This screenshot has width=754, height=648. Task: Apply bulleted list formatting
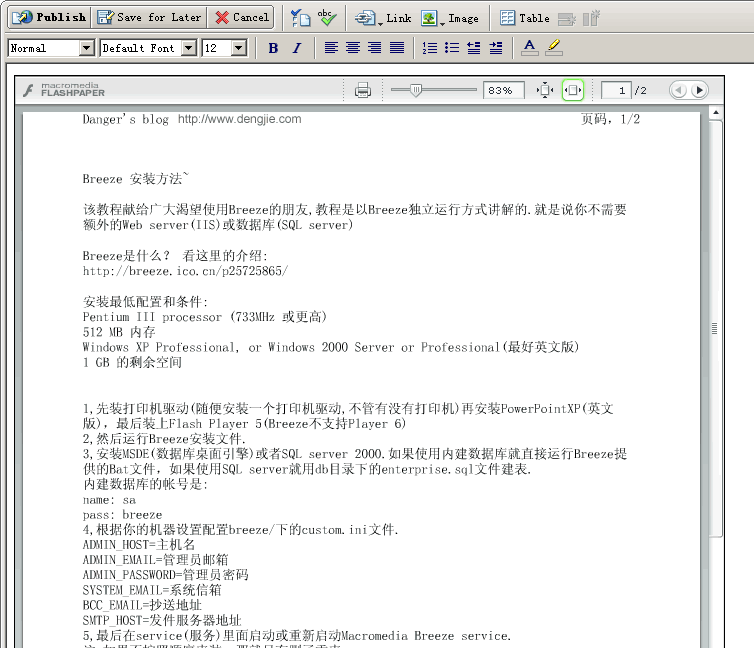[452, 48]
